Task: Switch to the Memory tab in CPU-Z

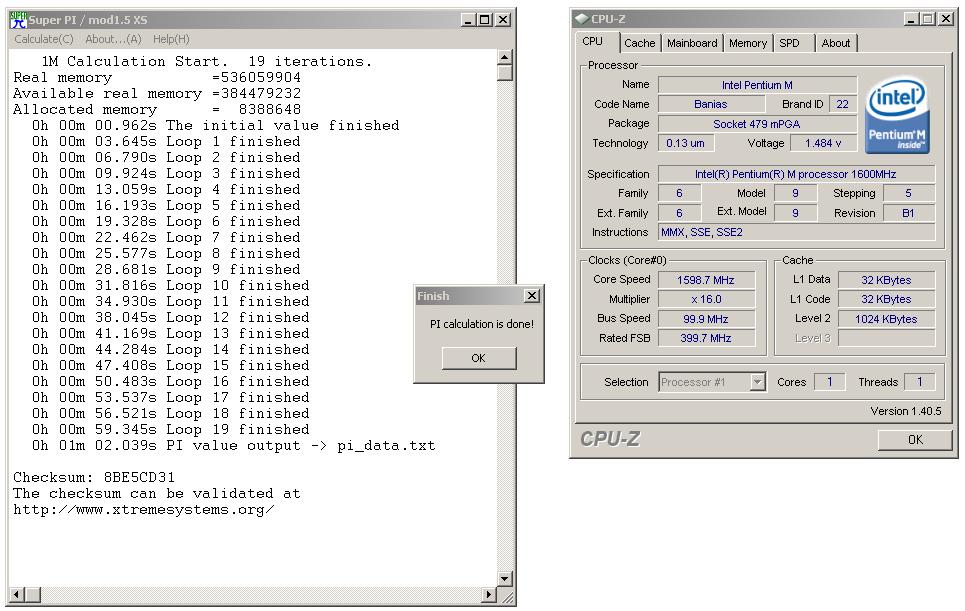Action: pos(748,43)
